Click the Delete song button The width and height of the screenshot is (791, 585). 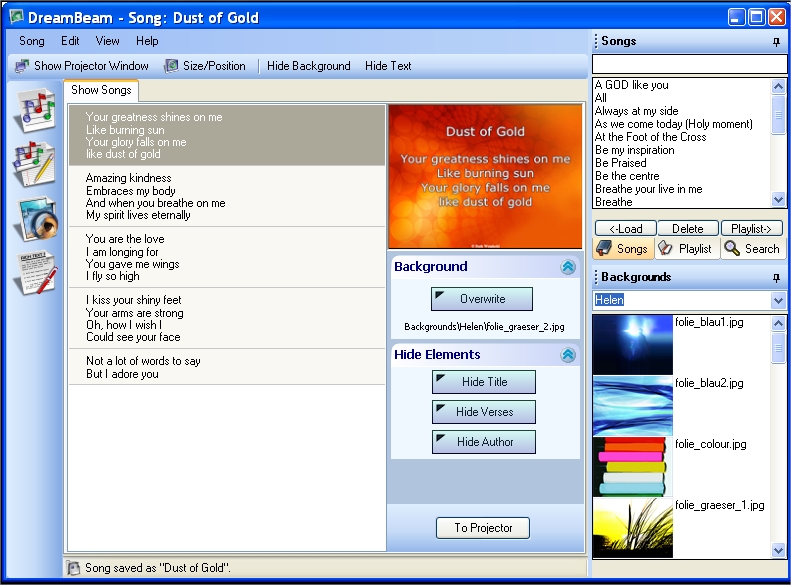tap(688, 228)
